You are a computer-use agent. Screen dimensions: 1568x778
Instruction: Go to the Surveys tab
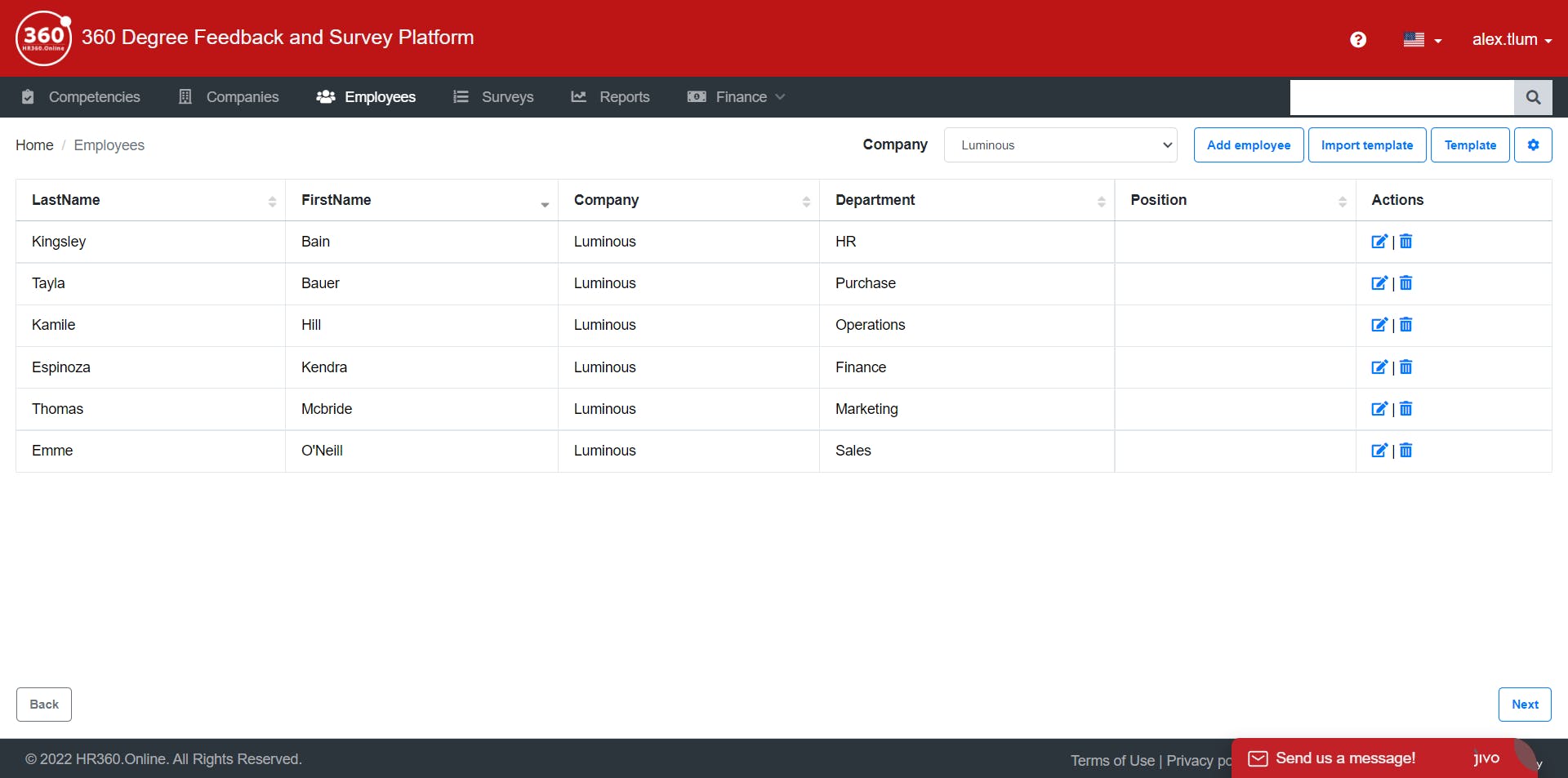pyautogui.click(x=493, y=97)
